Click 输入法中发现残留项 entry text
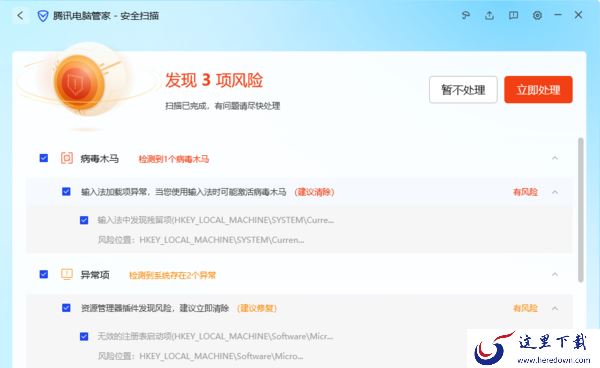Screen dimensions: 600x368 coord(215,220)
